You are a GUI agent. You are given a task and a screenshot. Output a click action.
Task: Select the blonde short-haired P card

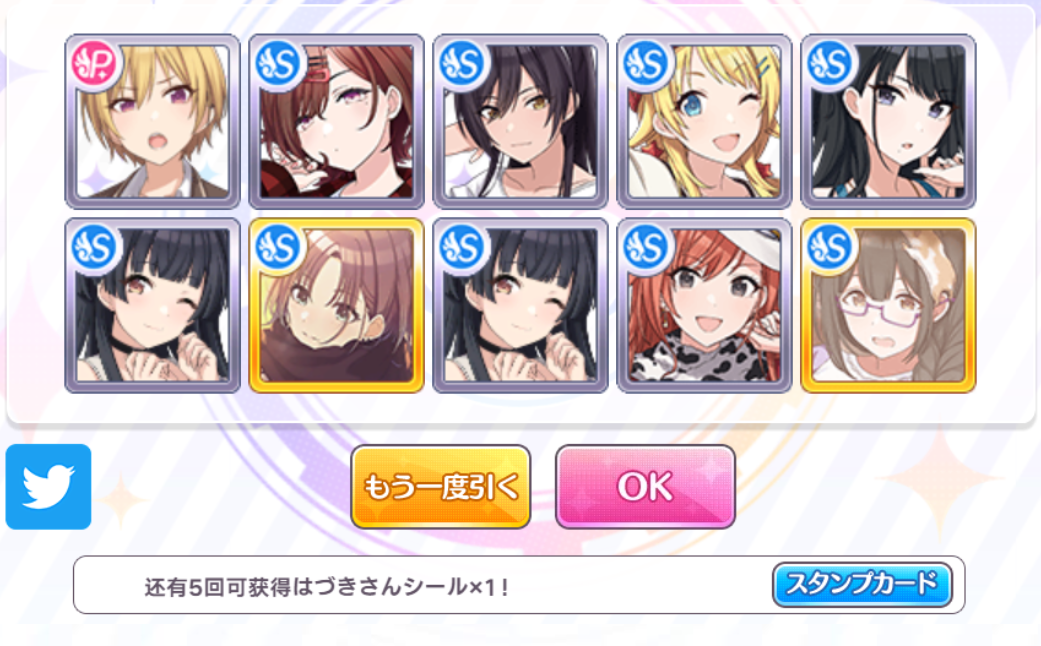click(153, 122)
